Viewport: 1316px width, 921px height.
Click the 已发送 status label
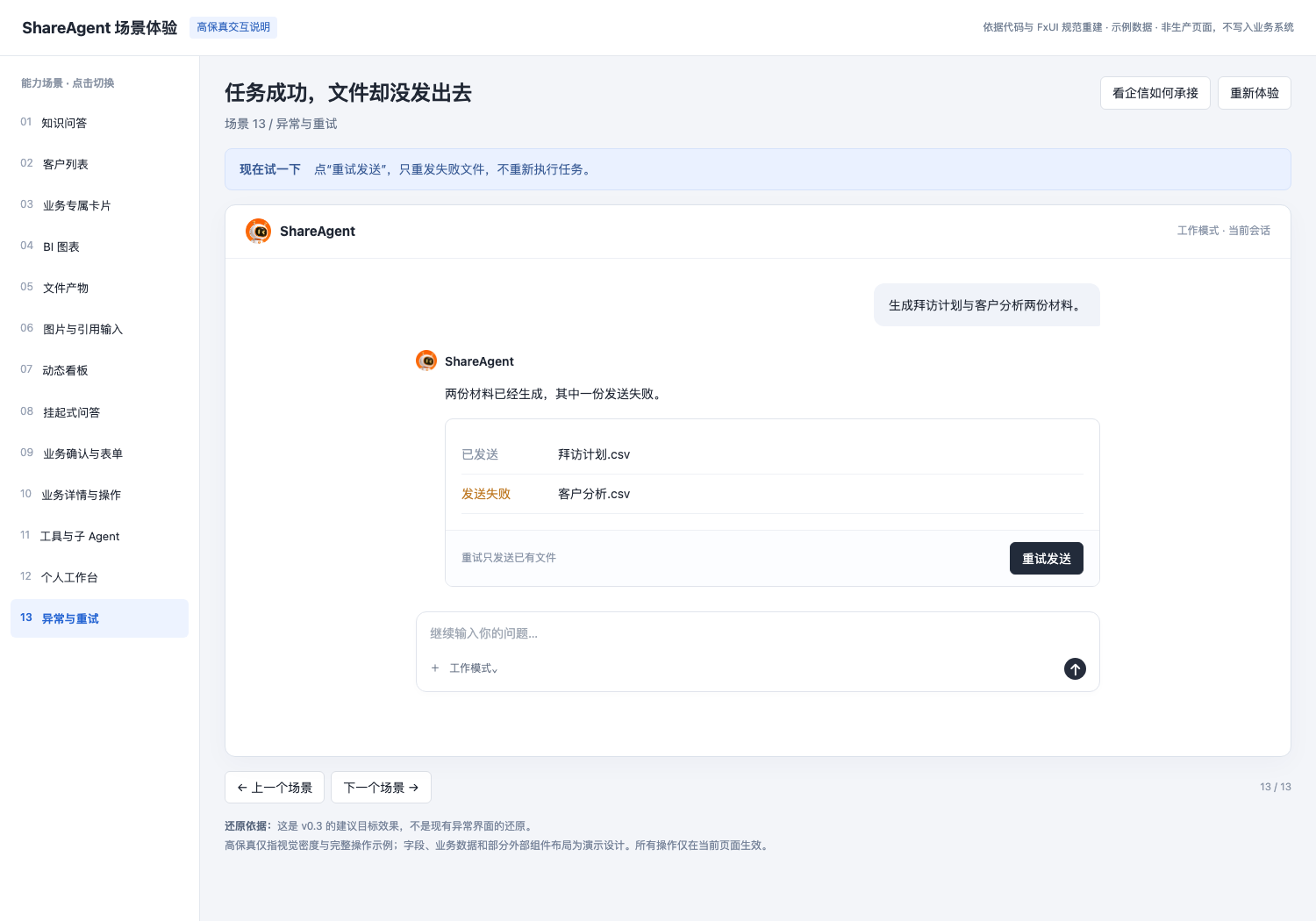point(480,454)
